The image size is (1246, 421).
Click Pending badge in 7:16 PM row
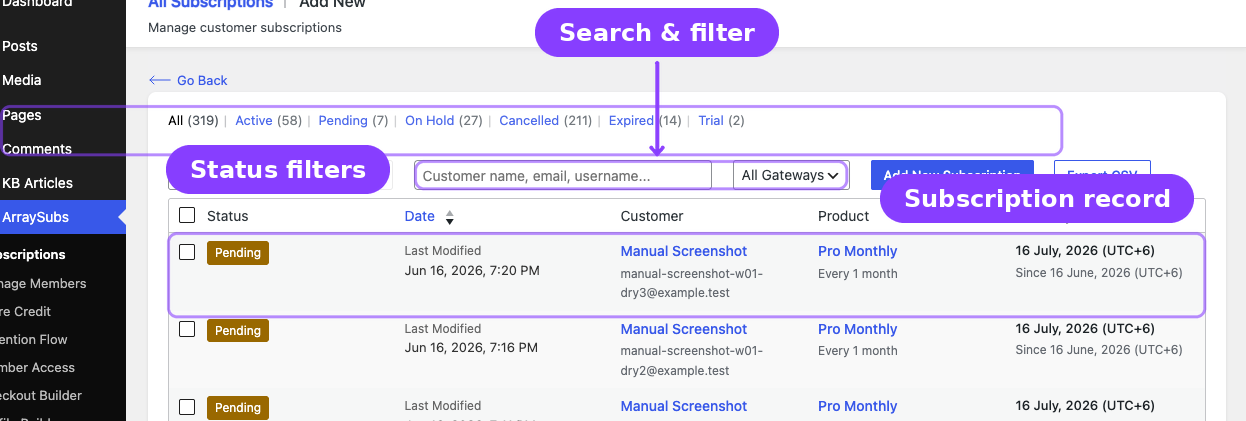click(238, 331)
